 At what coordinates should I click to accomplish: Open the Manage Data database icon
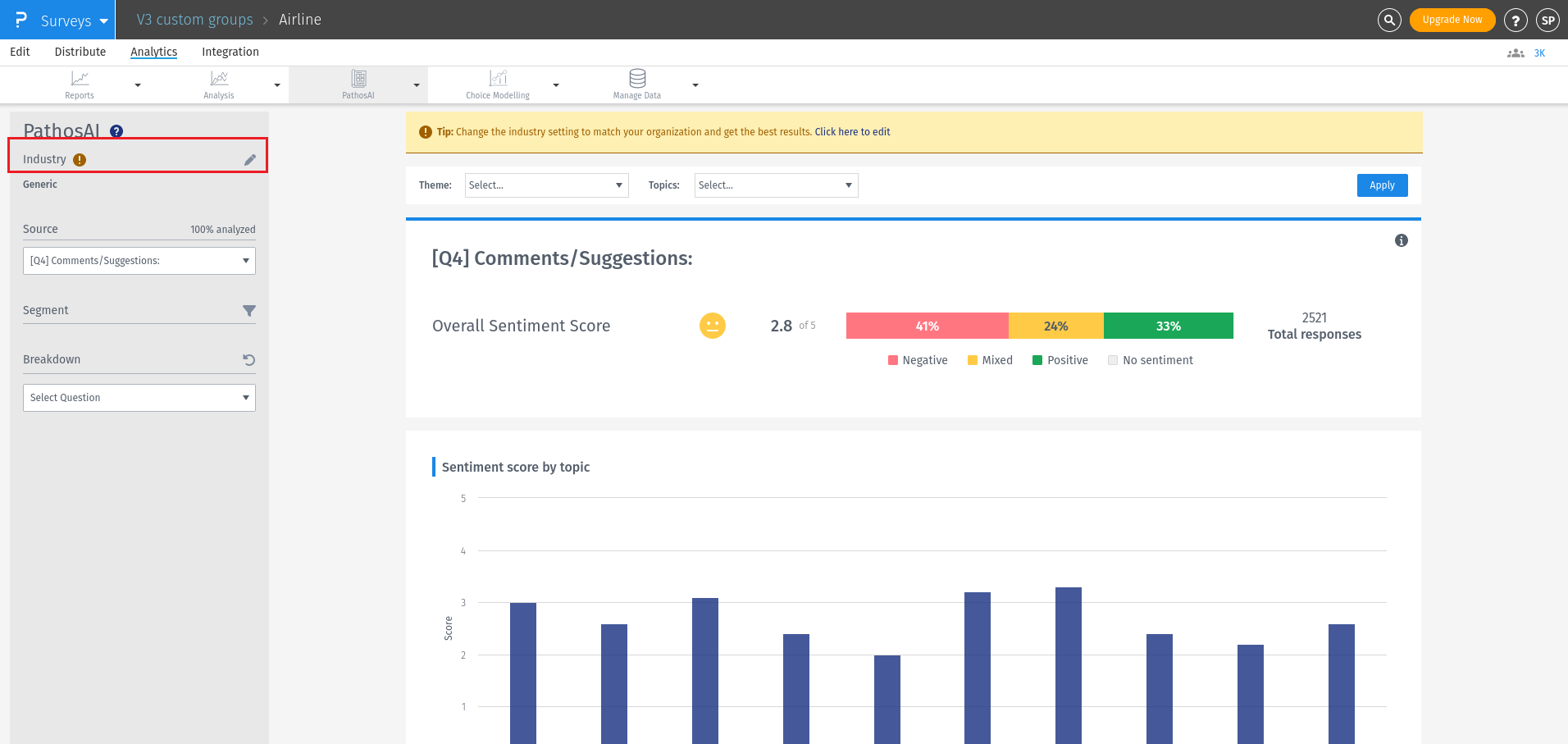pyautogui.click(x=636, y=79)
